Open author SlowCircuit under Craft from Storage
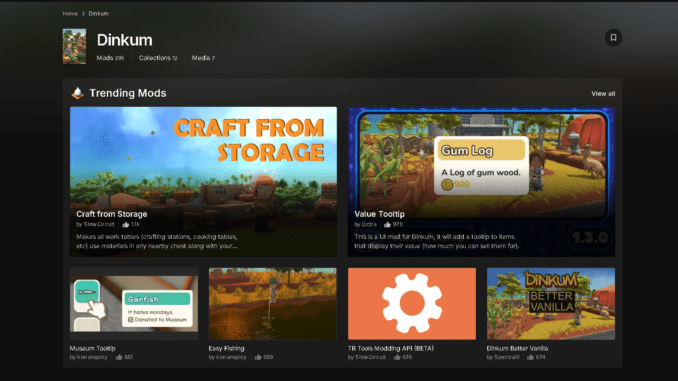The image size is (678, 381). 99,224
